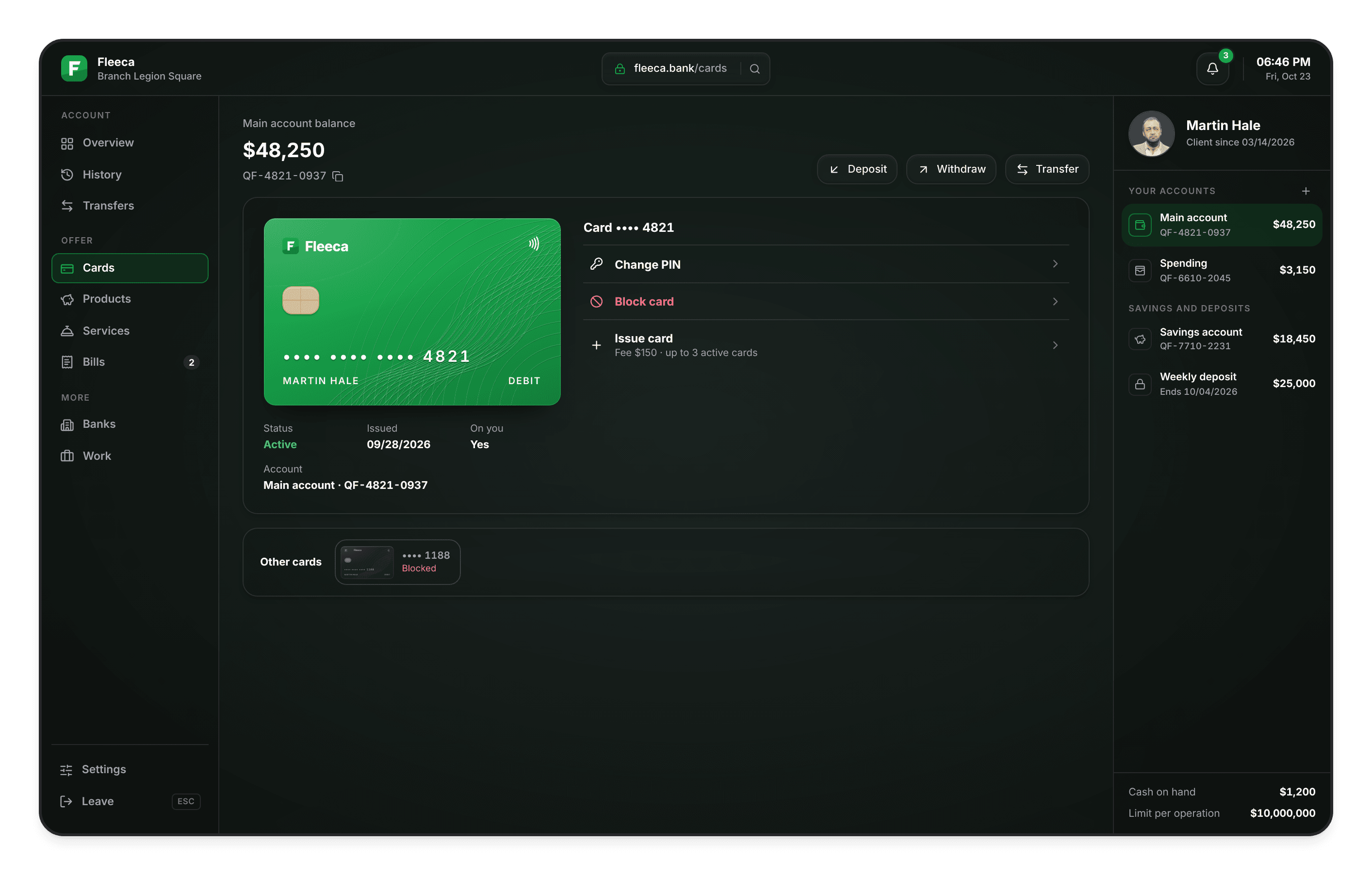Click the '06:46 PM' clock text
This screenshot has height=875, width=1372.
(1283, 62)
